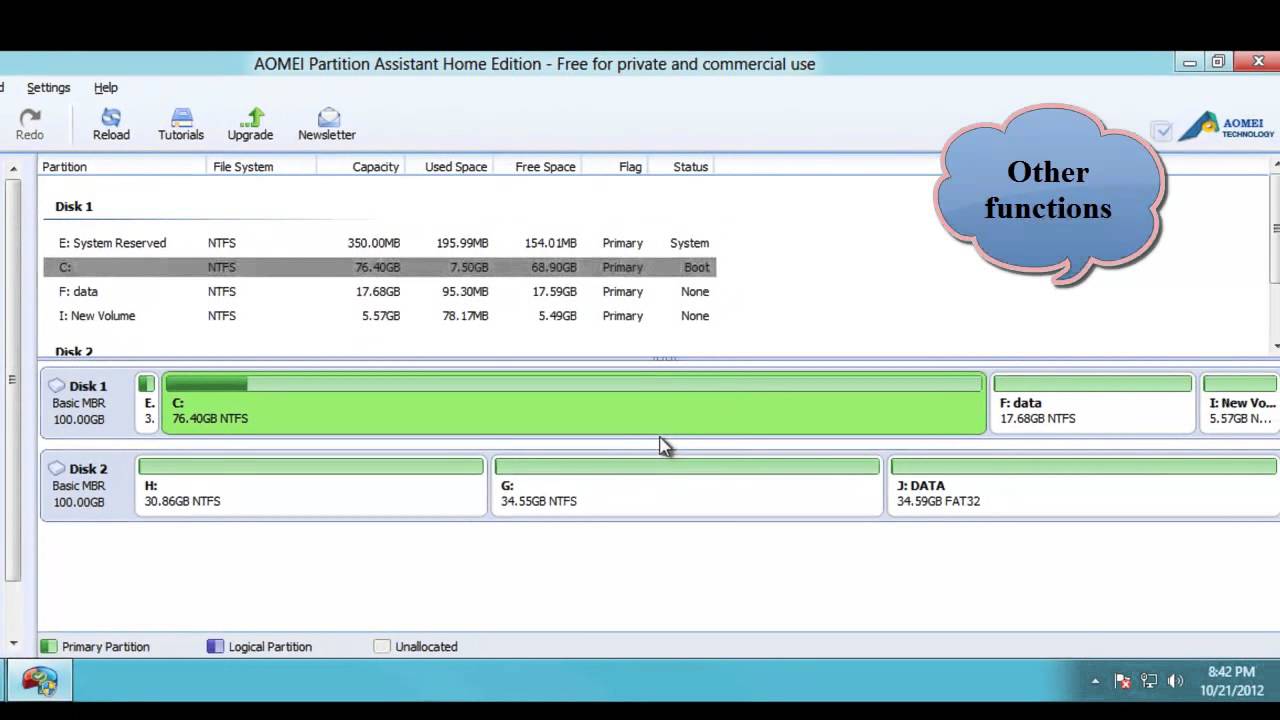Click the volume speaker tray icon
Image resolution: width=1280 pixels, height=720 pixels.
(x=1176, y=681)
